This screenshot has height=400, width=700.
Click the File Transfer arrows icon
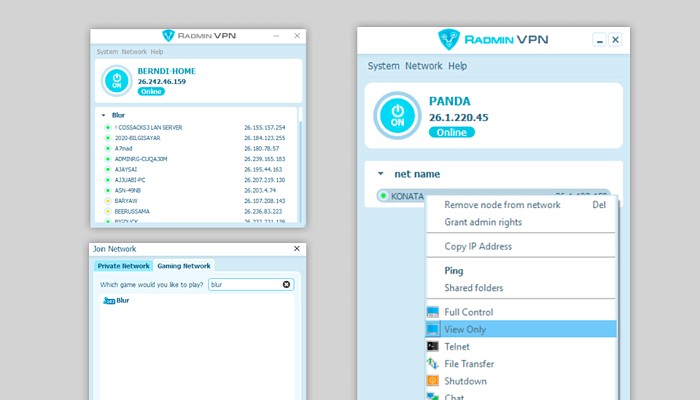[433, 364]
